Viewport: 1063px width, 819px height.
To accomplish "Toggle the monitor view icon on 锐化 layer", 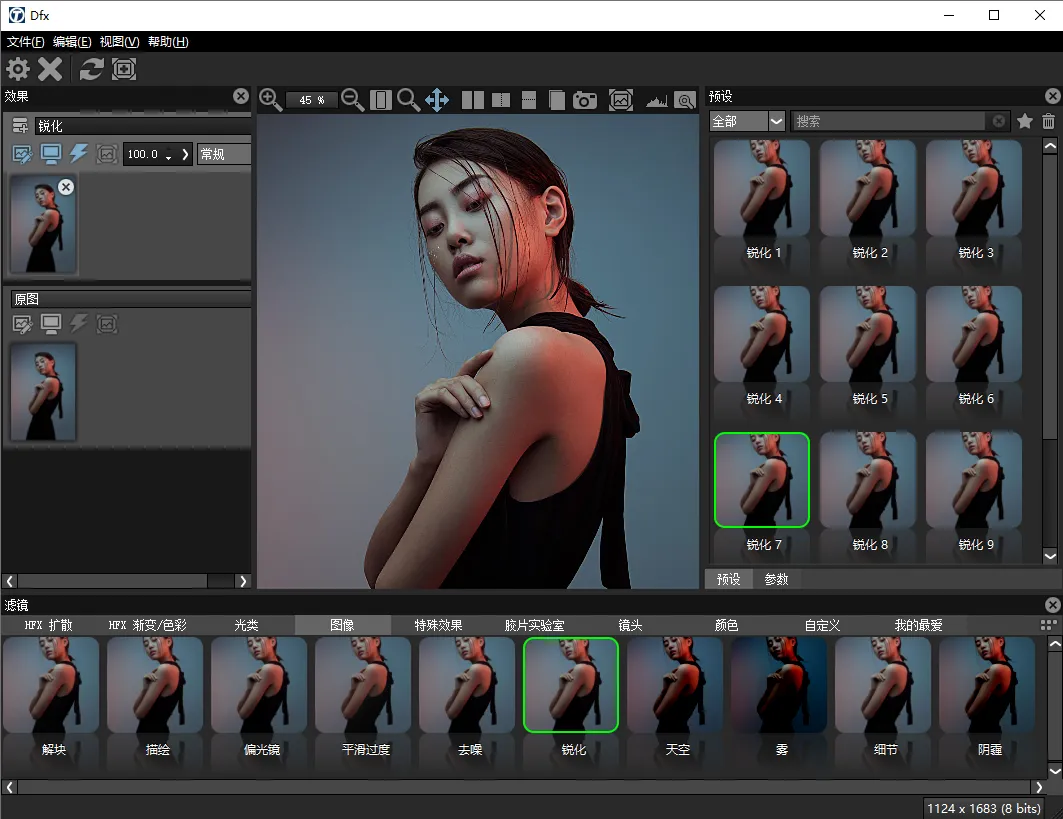I will tap(51, 154).
